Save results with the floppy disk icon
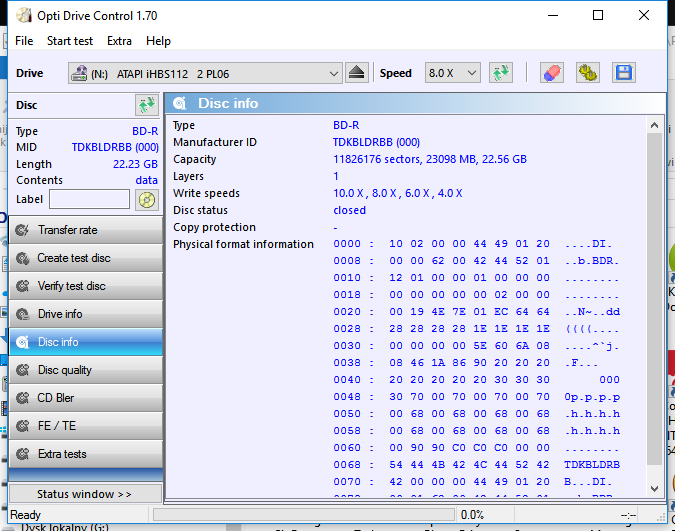 (624, 73)
